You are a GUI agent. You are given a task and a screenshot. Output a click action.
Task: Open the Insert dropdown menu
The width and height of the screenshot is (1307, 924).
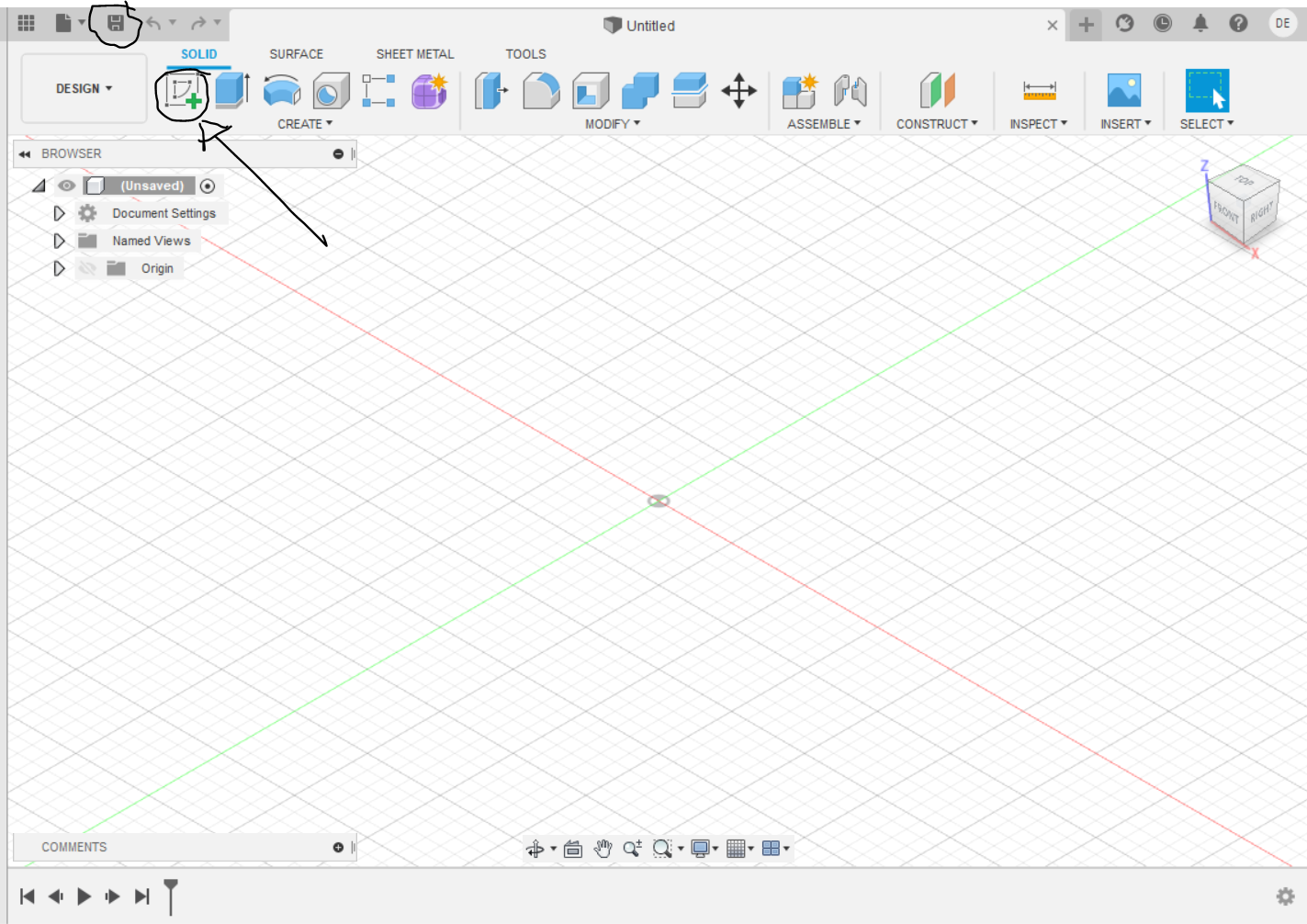click(1125, 124)
